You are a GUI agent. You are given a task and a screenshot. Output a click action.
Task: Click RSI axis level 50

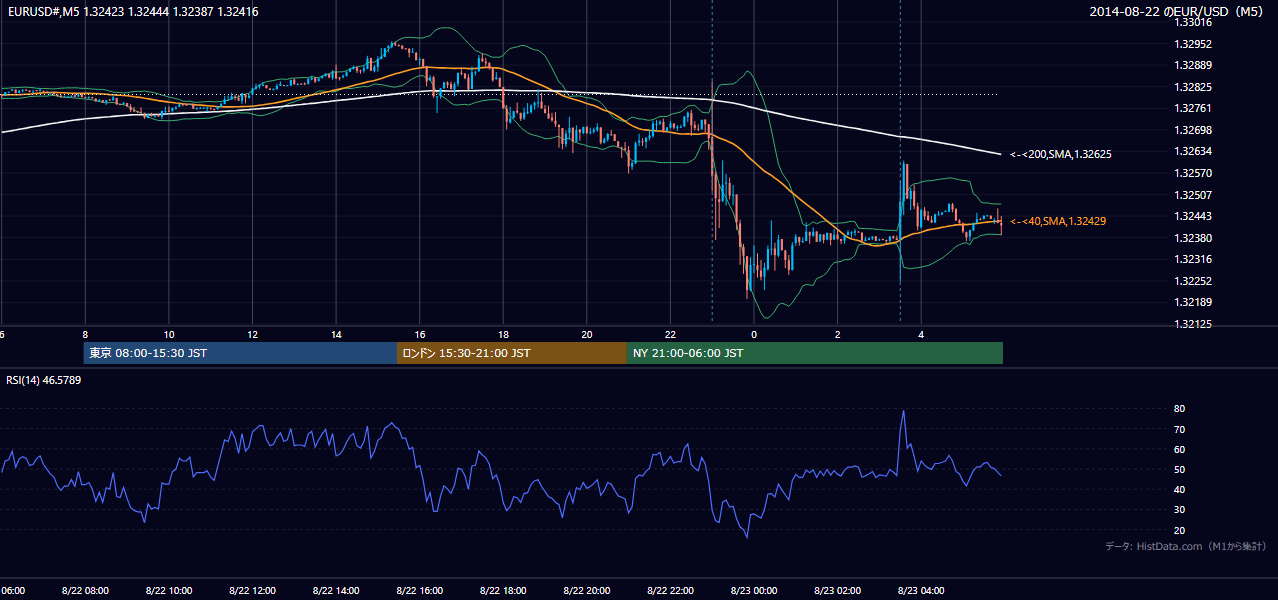pyautogui.click(x=1179, y=469)
